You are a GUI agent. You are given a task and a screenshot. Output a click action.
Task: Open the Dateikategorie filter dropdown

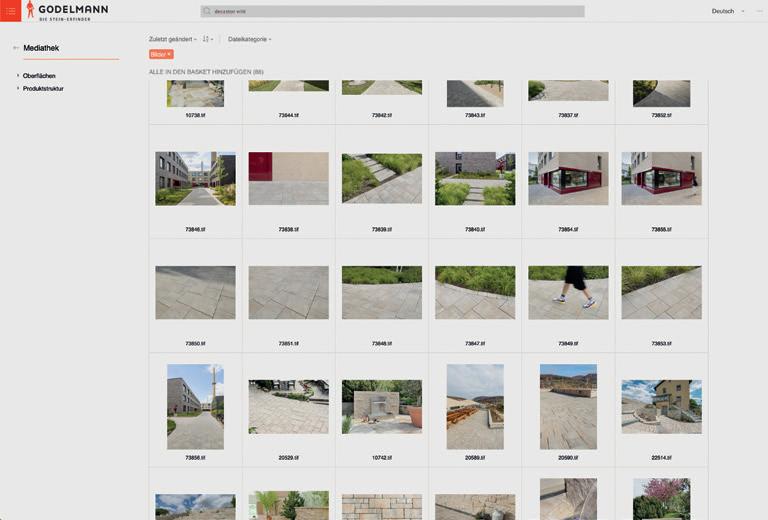(249, 39)
